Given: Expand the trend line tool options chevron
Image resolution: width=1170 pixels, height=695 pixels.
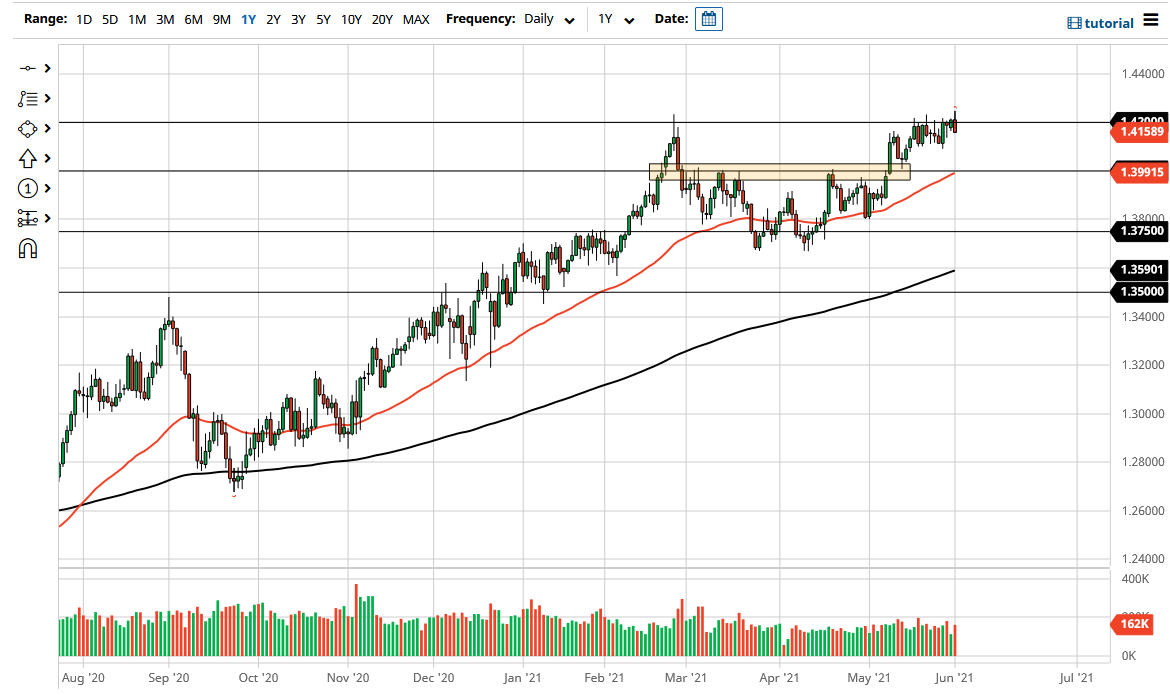Looking at the screenshot, I should click(x=47, y=68).
